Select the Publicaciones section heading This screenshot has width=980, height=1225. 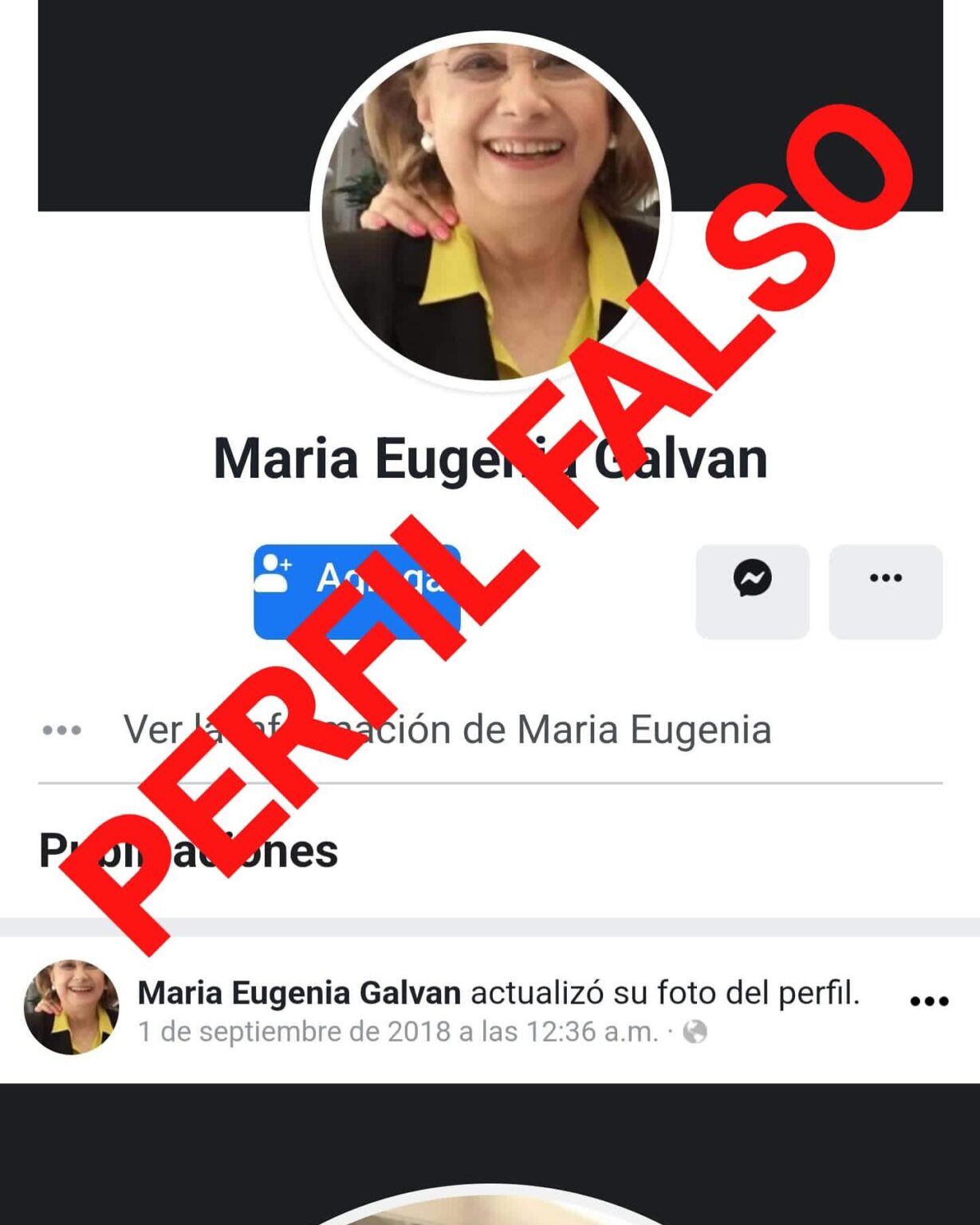click(x=188, y=851)
